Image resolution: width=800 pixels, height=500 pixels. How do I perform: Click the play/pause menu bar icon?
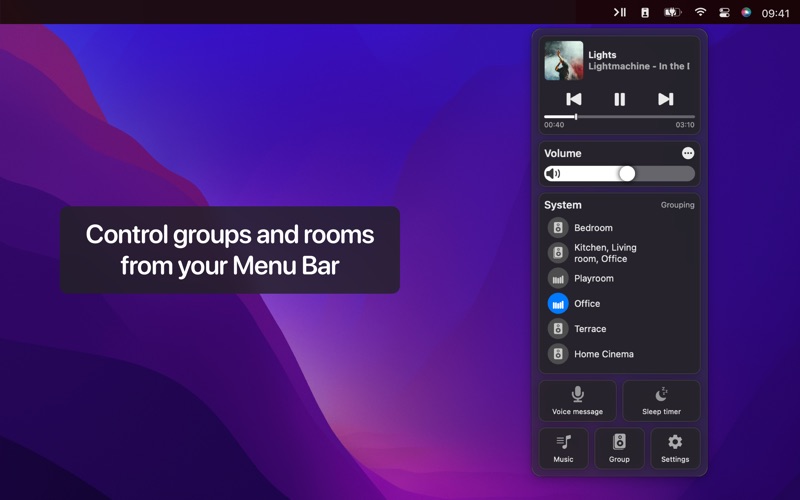coord(619,12)
